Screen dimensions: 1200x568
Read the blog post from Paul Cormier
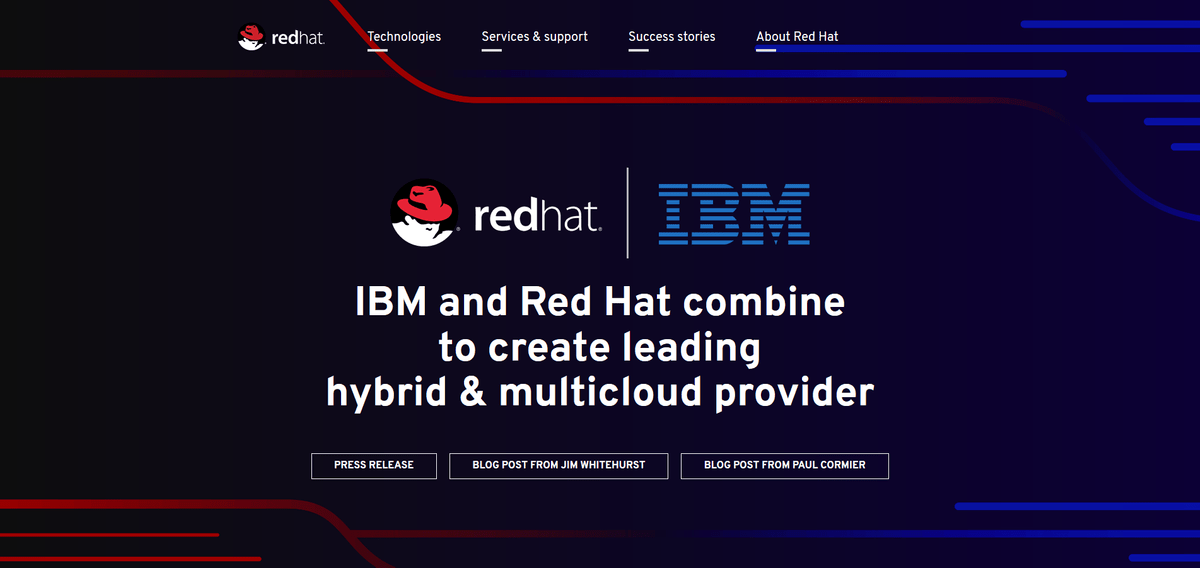tap(785, 466)
